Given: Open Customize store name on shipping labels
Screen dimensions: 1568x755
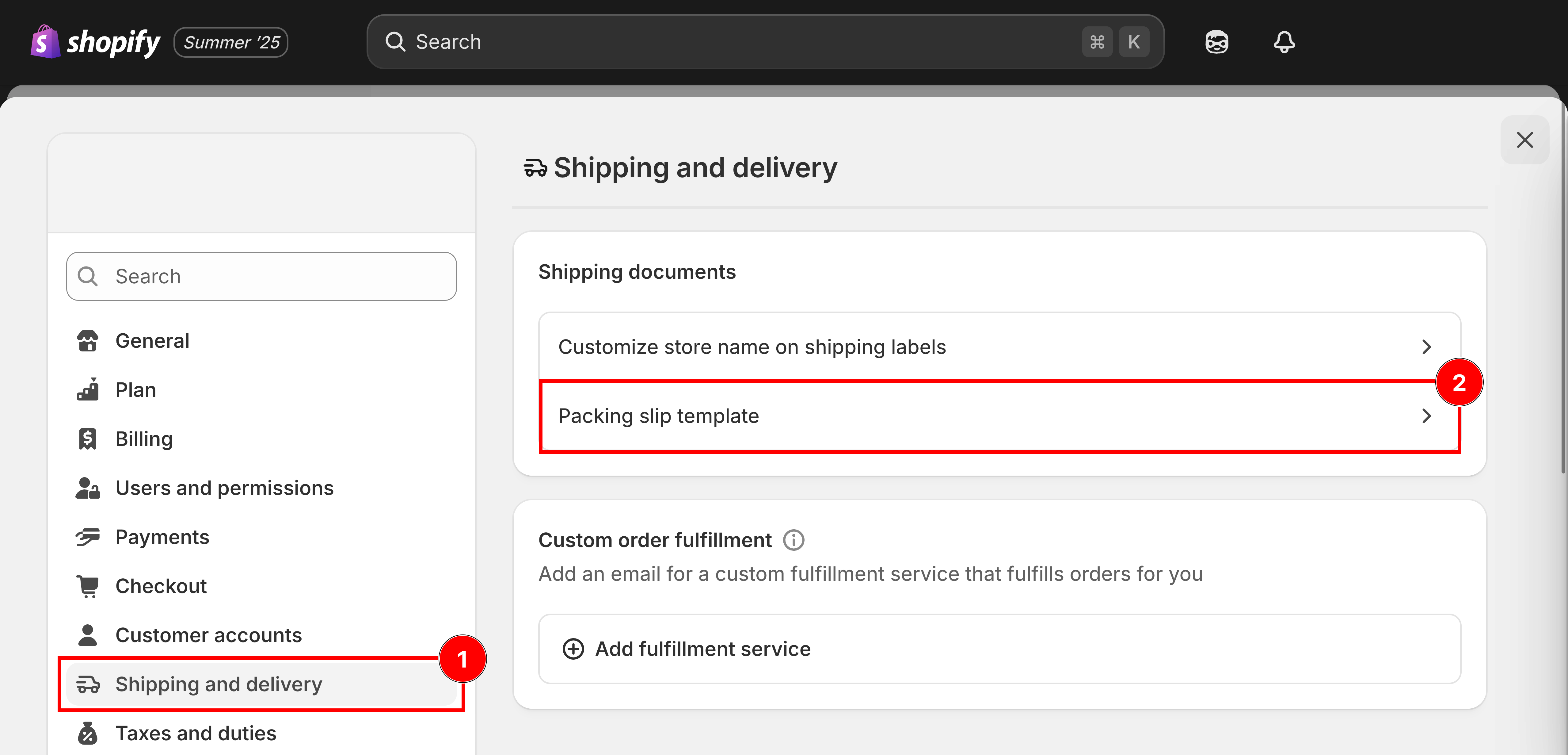Looking at the screenshot, I should tap(999, 347).
